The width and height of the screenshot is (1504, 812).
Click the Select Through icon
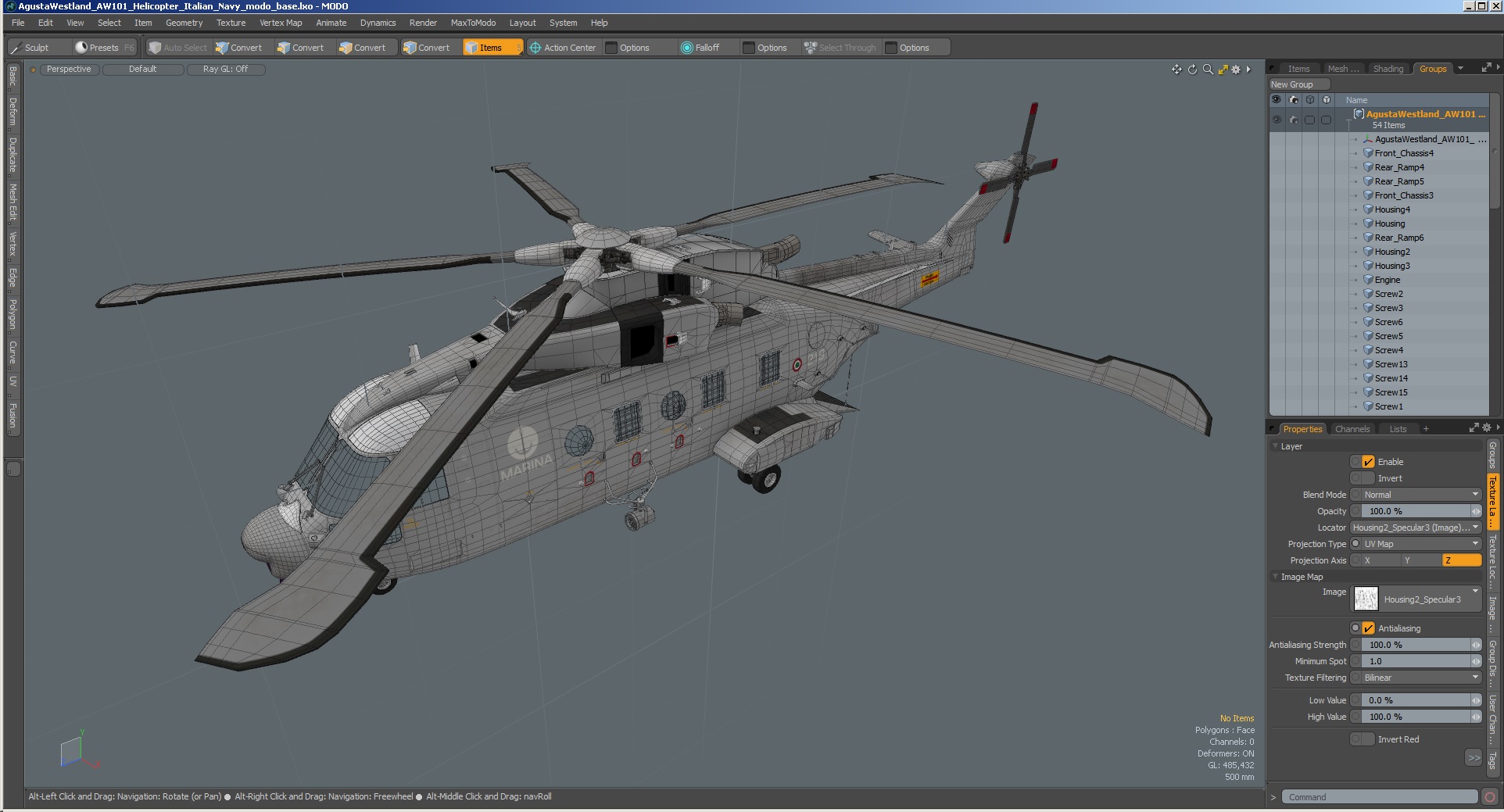click(811, 48)
